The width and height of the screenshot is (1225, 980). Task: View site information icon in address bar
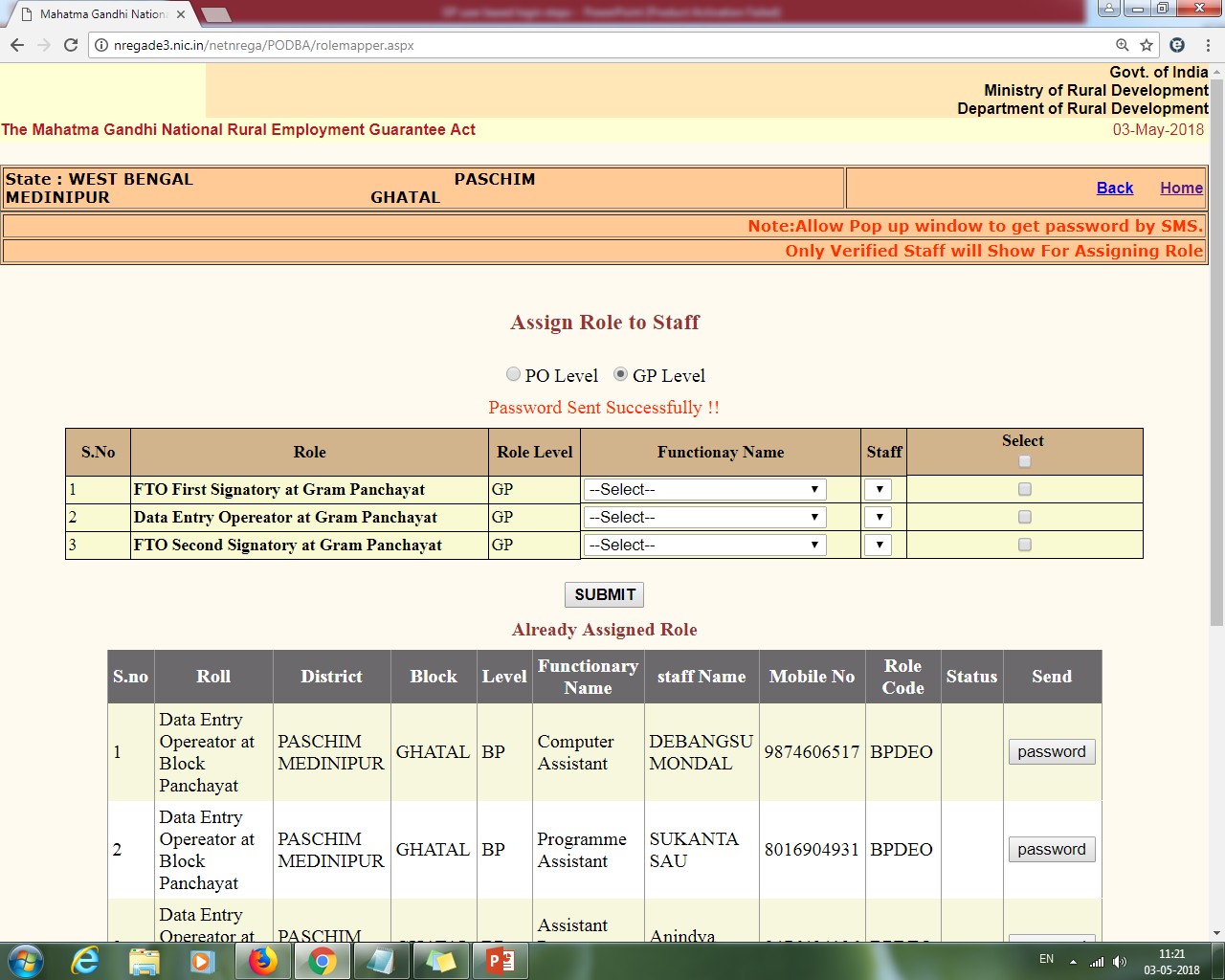tap(101, 45)
